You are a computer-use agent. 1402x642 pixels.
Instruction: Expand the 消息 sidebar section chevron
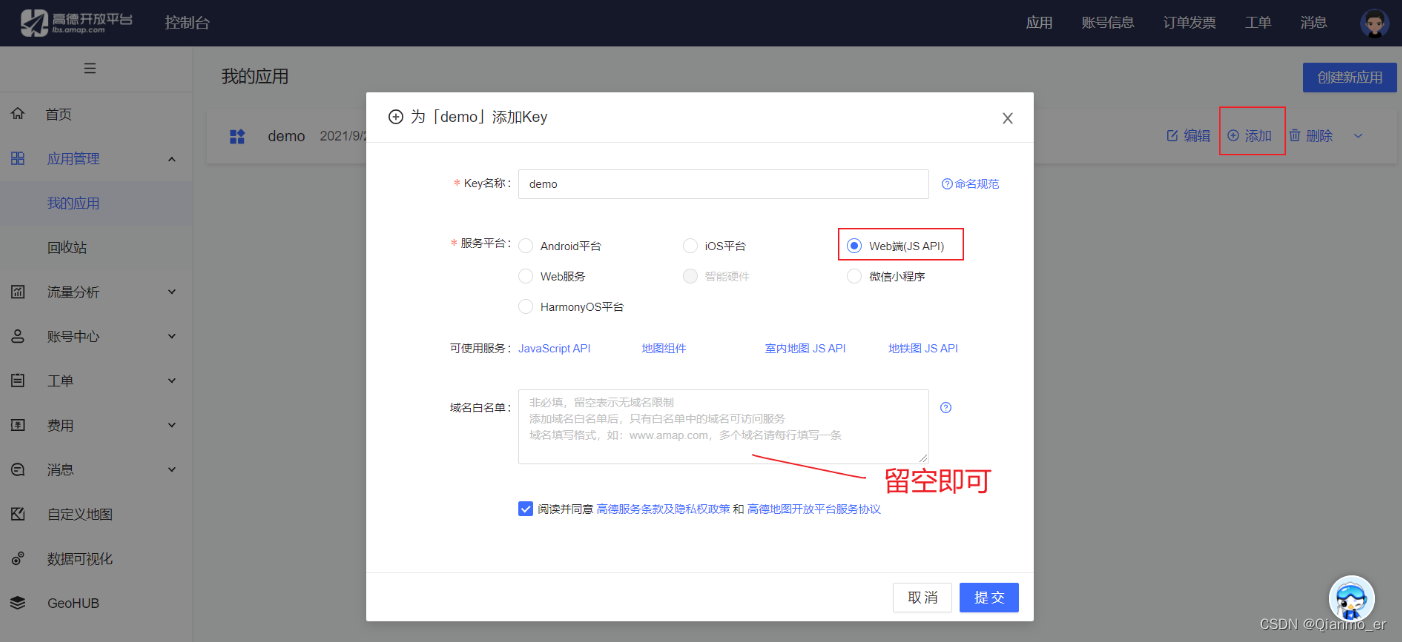click(171, 469)
